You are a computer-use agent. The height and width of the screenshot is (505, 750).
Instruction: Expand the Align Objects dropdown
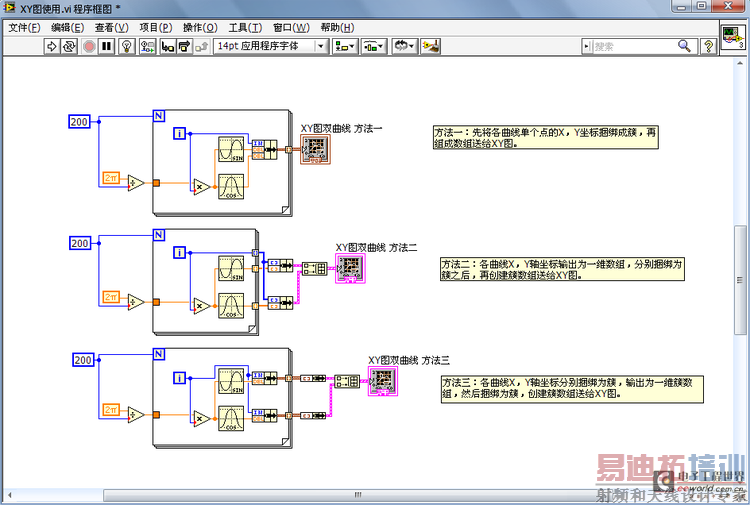[x=344, y=46]
